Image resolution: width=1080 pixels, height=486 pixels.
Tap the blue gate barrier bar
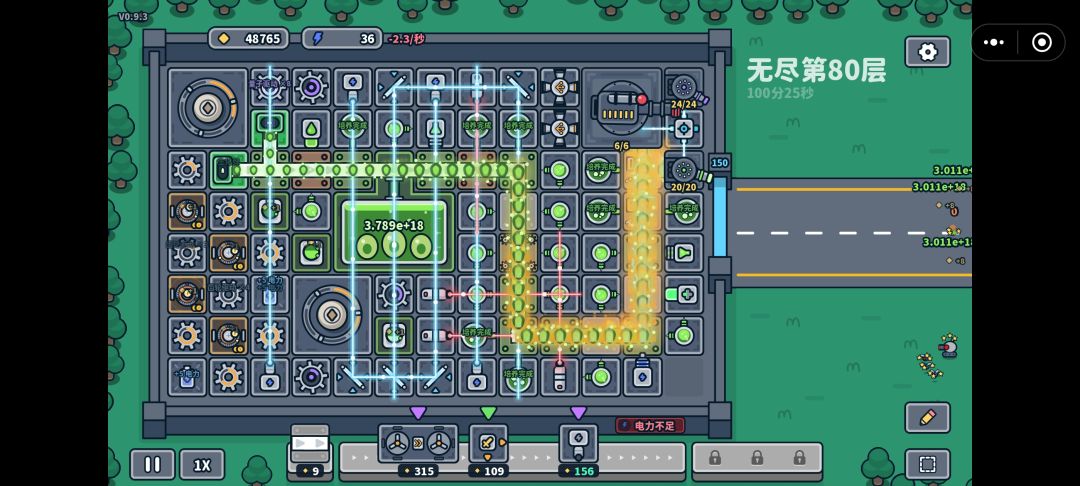click(720, 217)
